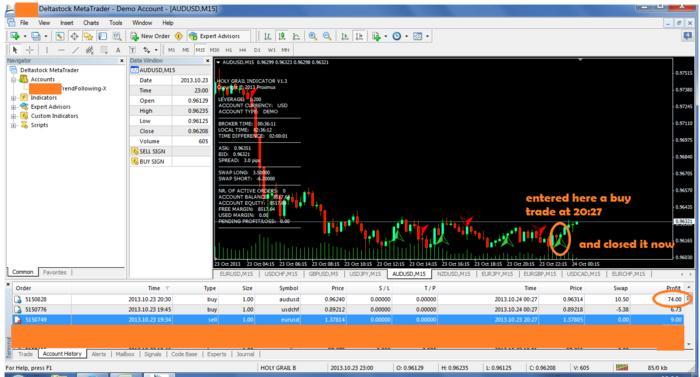
Task: Open the View menu
Action: click(44, 22)
